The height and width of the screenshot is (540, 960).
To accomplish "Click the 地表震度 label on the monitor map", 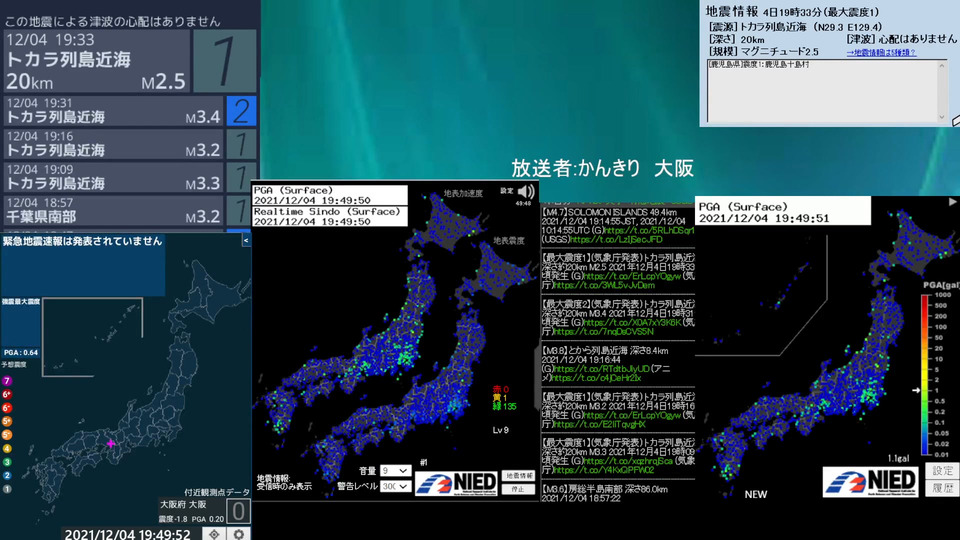I will point(509,241).
